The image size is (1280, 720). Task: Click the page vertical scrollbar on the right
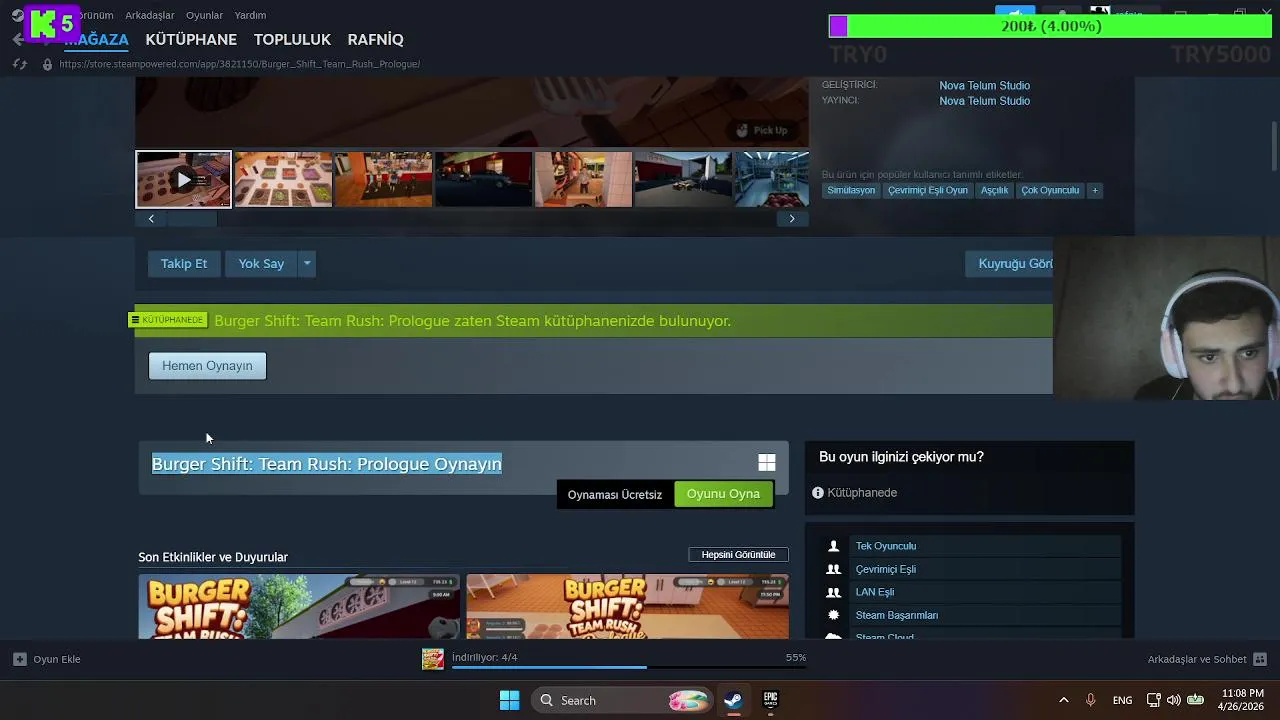pos(1274,146)
